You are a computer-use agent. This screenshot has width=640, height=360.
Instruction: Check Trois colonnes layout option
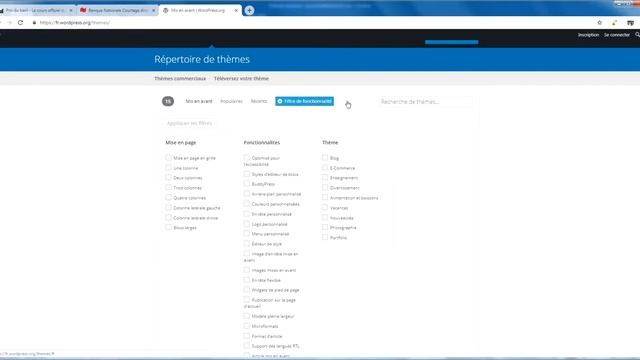(x=168, y=188)
